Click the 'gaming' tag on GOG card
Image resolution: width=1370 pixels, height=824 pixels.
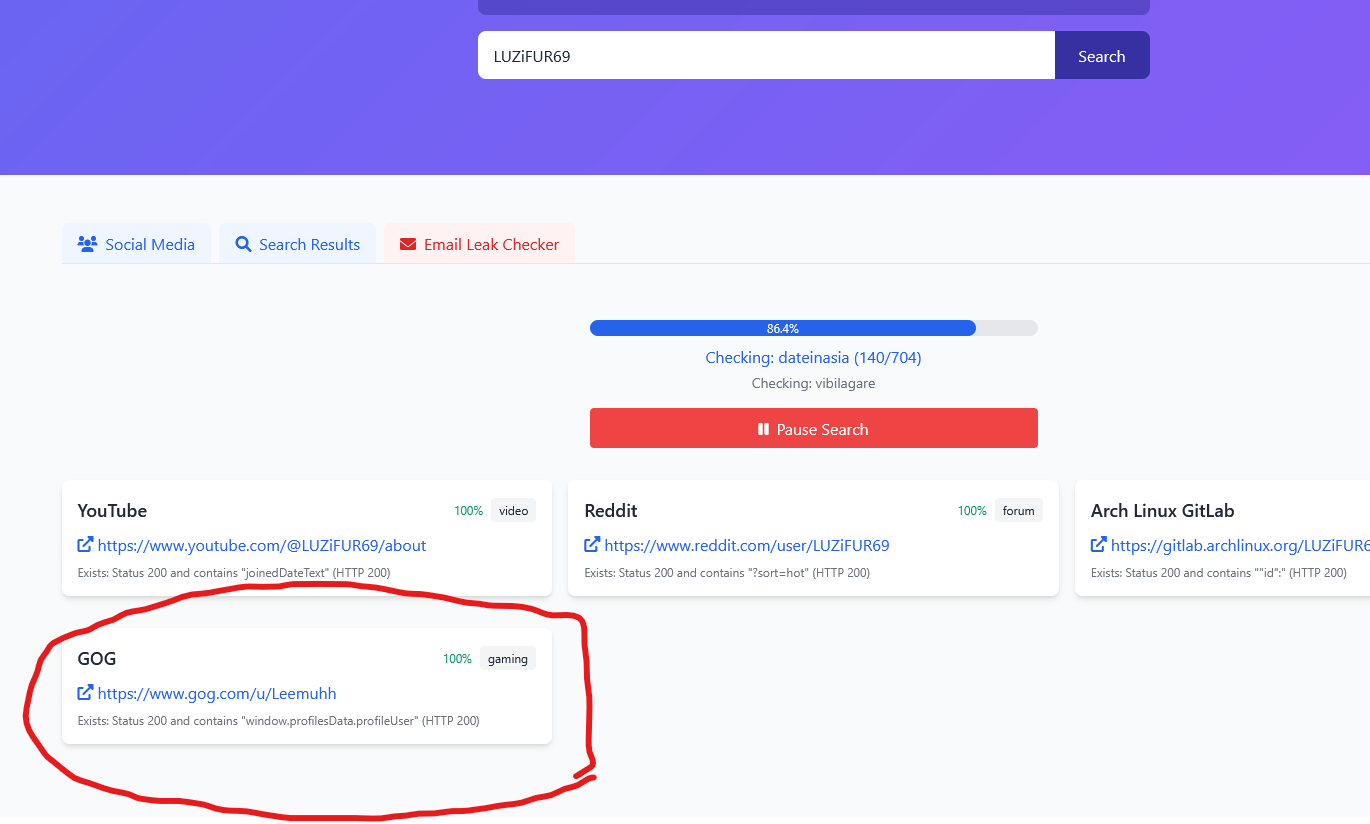[508, 658]
